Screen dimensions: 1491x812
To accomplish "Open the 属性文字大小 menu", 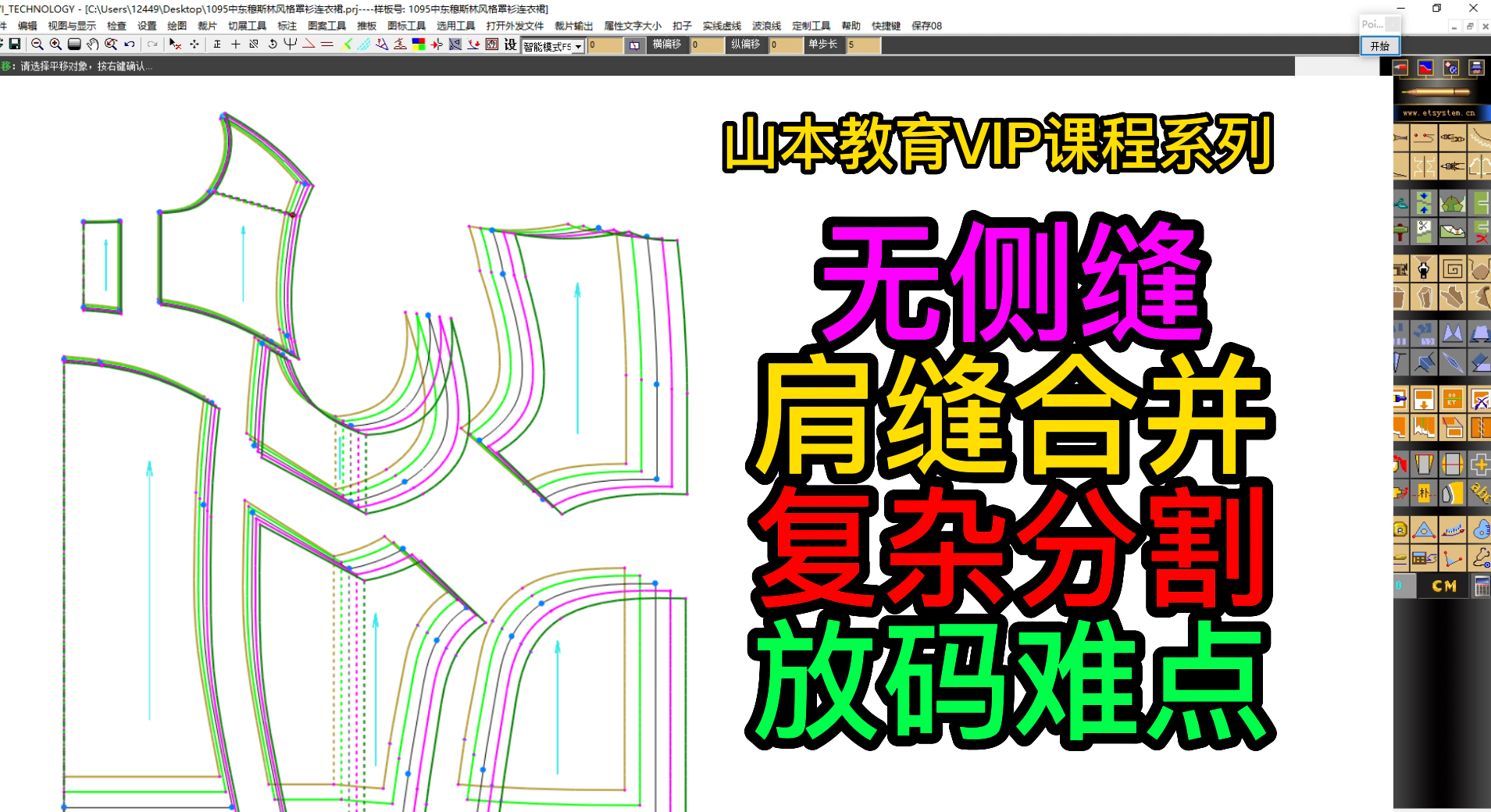I will pos(633,26).
